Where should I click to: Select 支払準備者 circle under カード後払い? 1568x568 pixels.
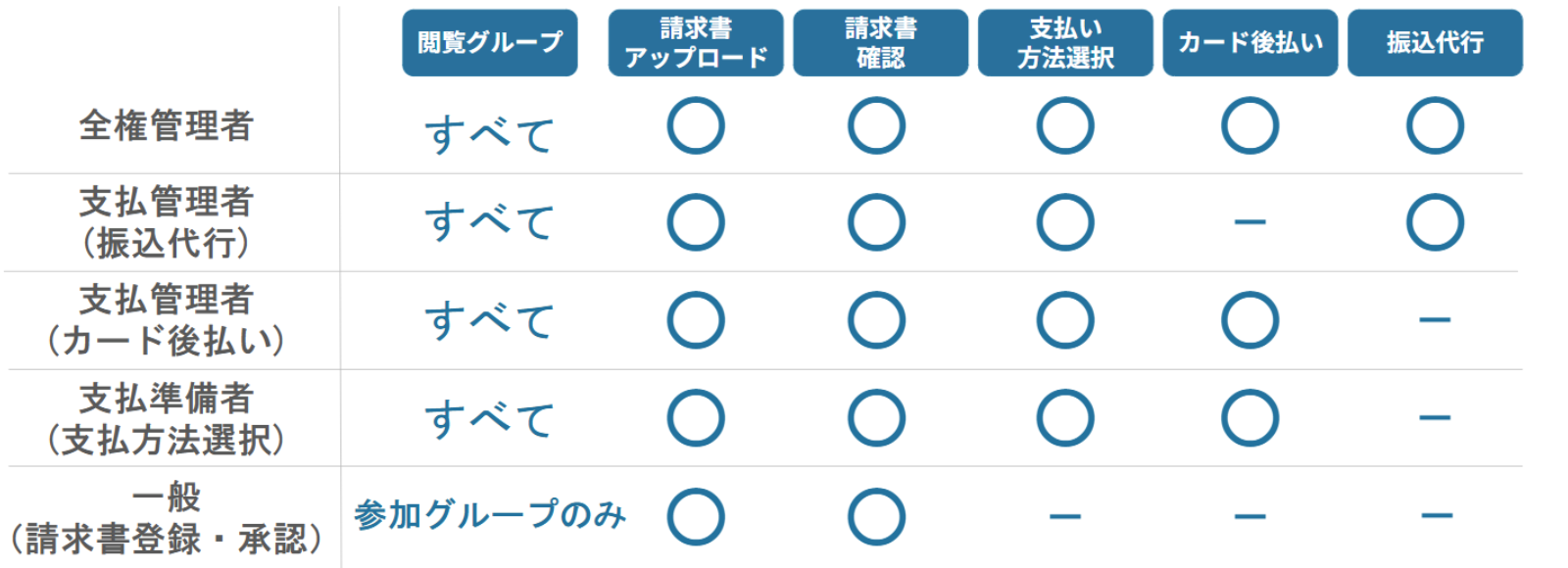[x=1249, y=418]
